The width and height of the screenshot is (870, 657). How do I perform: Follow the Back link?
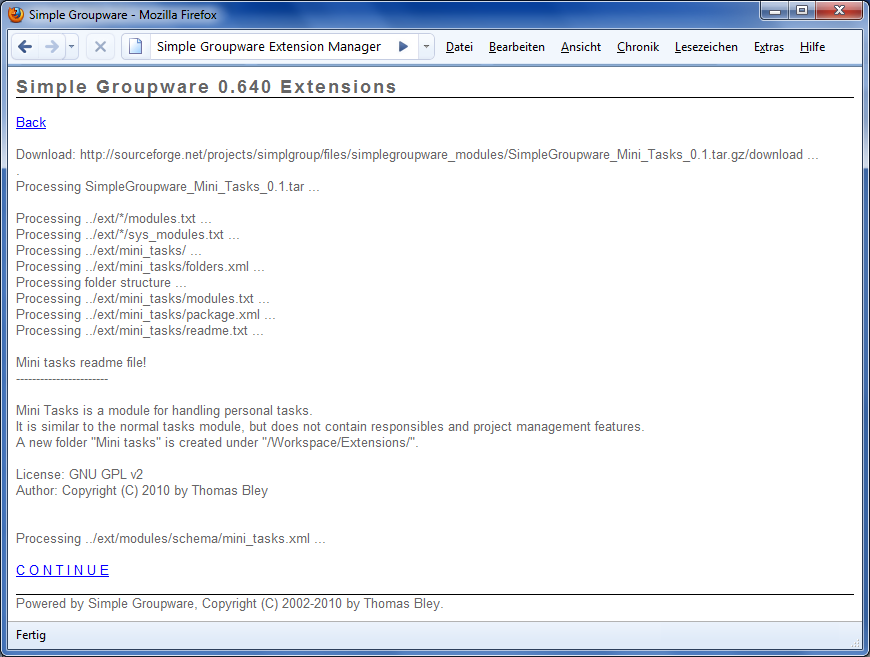tap(31, 122)
